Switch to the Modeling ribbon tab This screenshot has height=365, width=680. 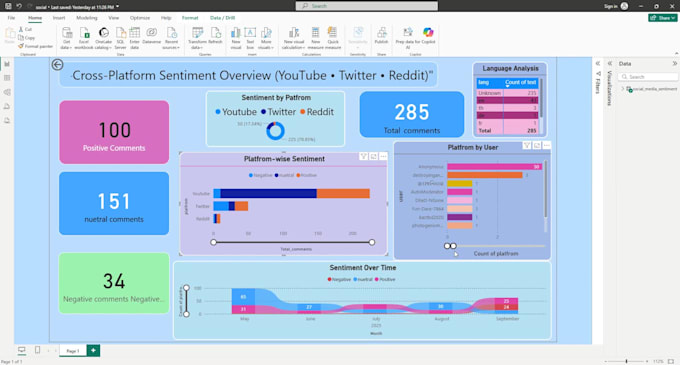pyautogui.click(x=87, y=18)
